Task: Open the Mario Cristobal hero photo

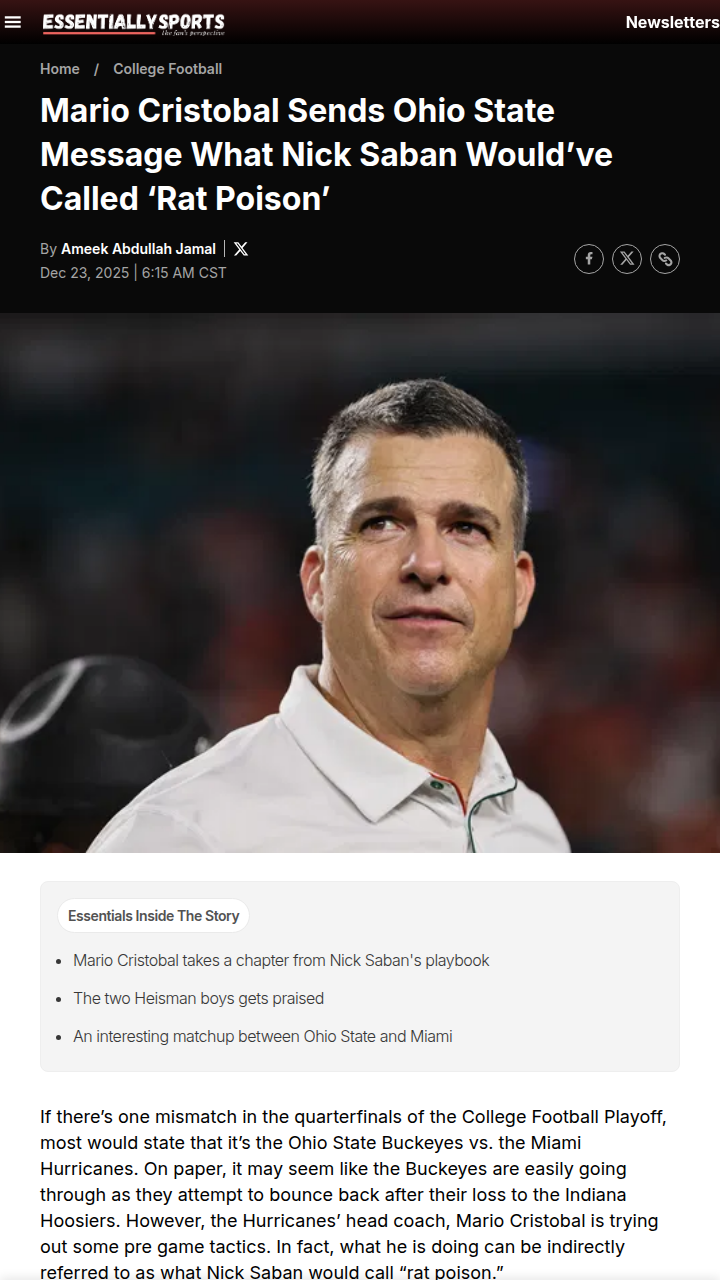Action: click(360, 583)
